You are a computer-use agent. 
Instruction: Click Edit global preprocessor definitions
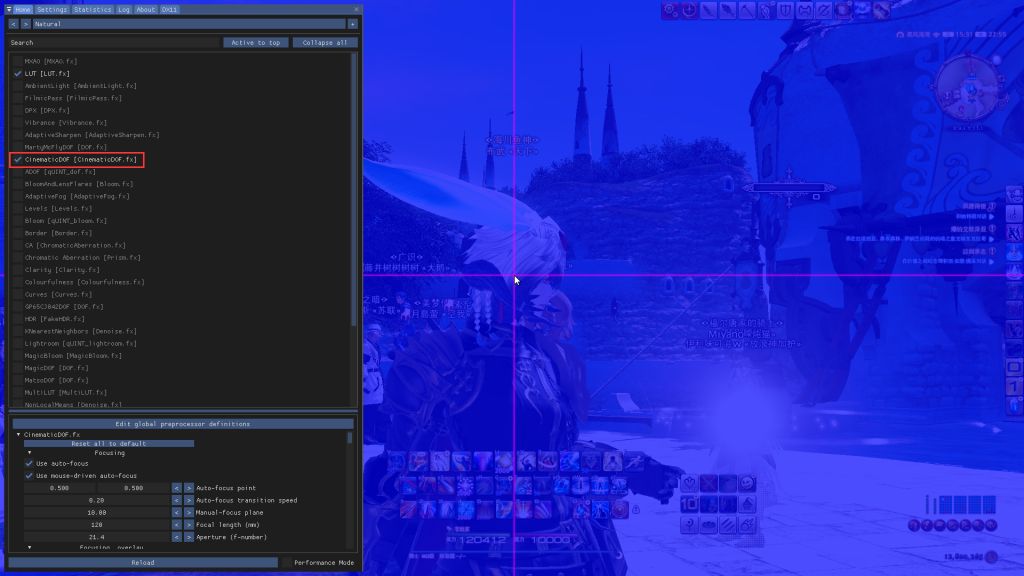183,424
